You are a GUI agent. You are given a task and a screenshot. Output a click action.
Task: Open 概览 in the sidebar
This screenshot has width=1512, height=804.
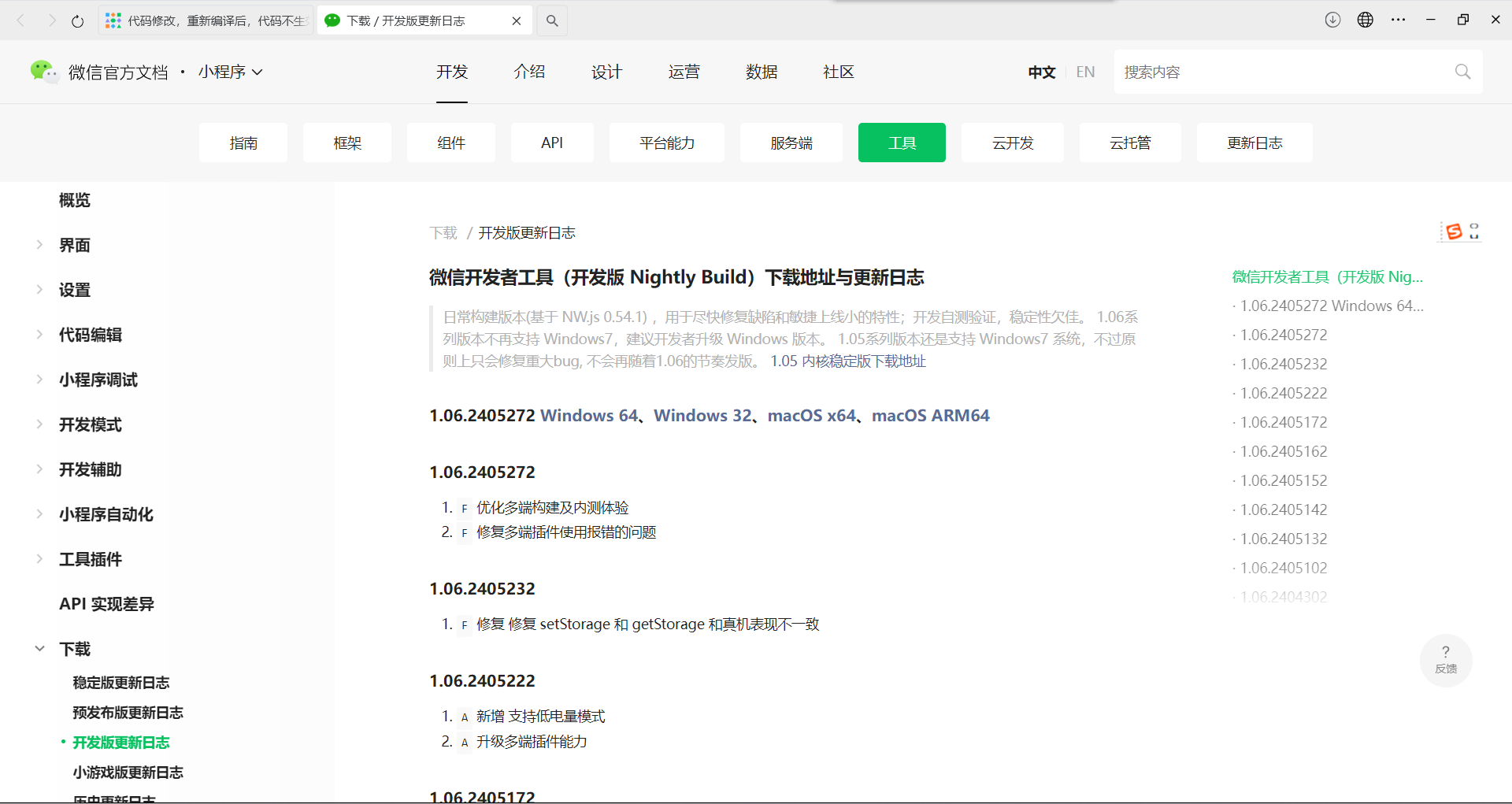(x=75, y=200)
